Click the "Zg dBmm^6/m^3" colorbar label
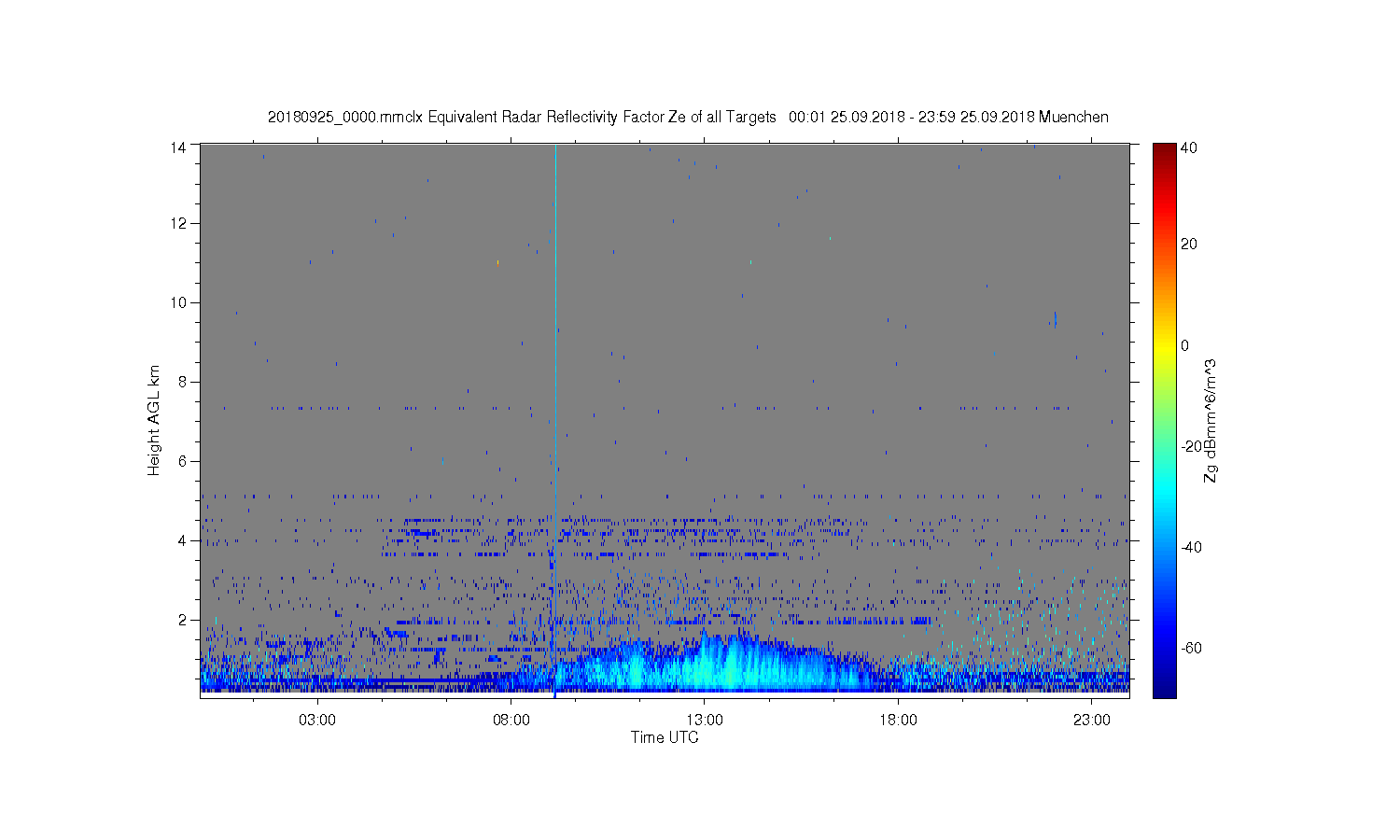The width and height of the screenshot is (1400, 840). (1211, 421)
